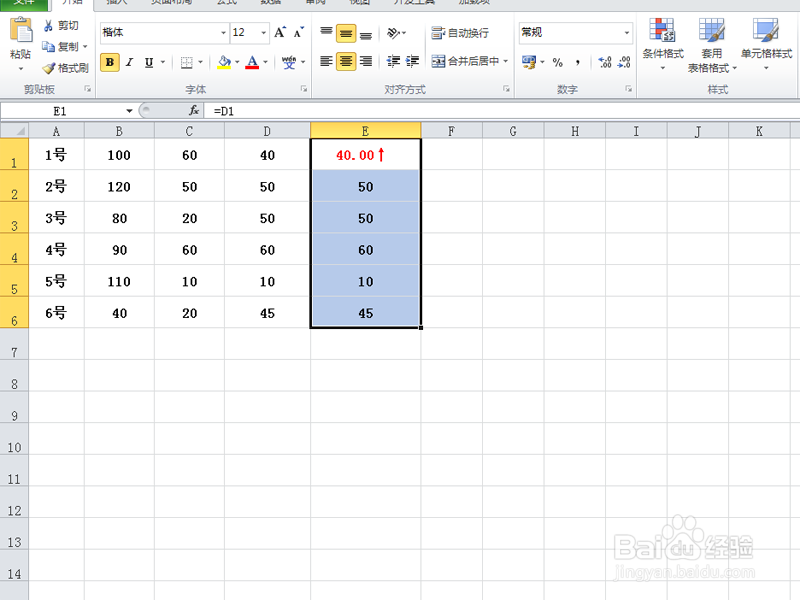This screenshot has height=600, width=800.
Task: Click the formula bar showing =D1
Action: [502, 111]
